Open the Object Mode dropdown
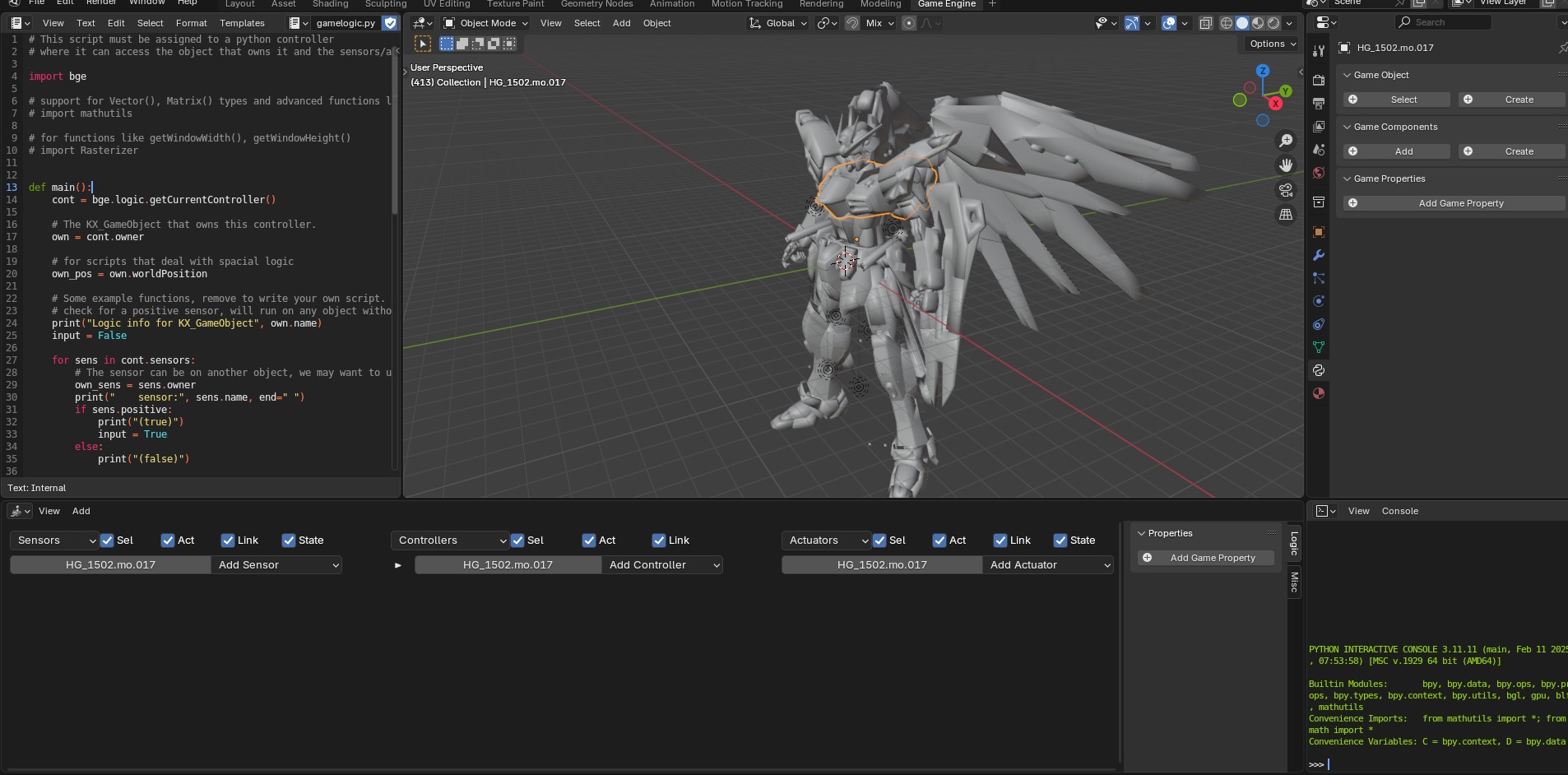 485,23
